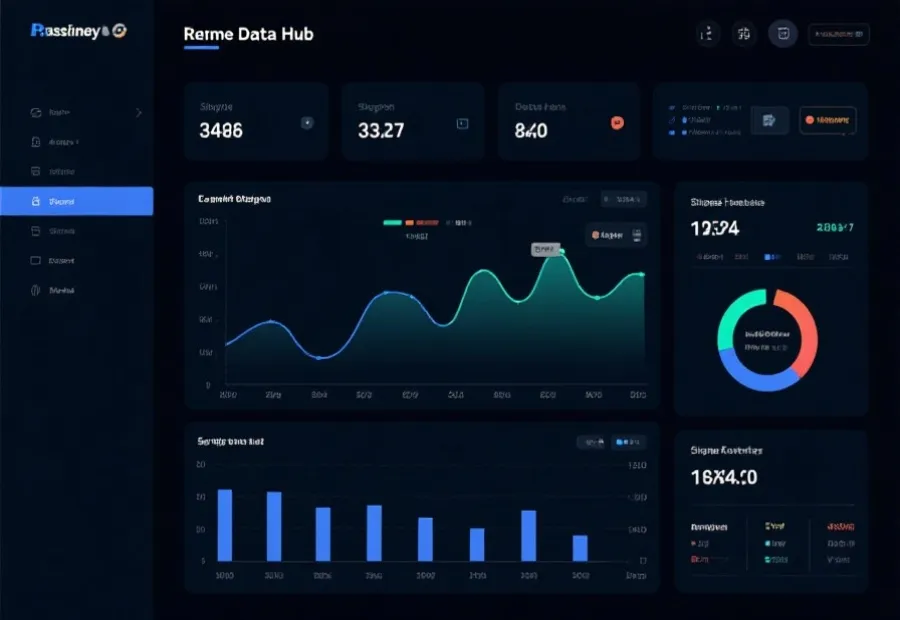This screenshot has height=620, width=900.
Task: Toggle the green series in line chart legend
Action: pos(392,222)
